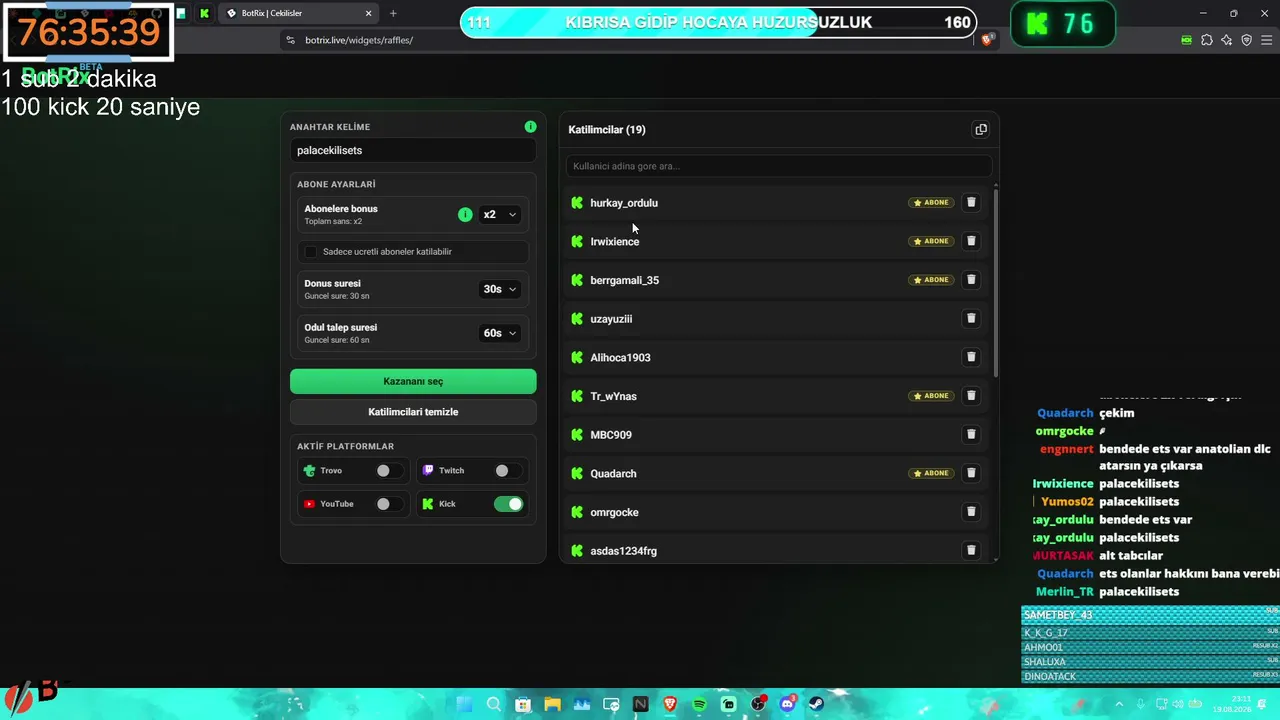Delete Tr_wYnas from the list
Viewport: 1280px width, 720px height.
pyautogui.click(x=970, y=396)
